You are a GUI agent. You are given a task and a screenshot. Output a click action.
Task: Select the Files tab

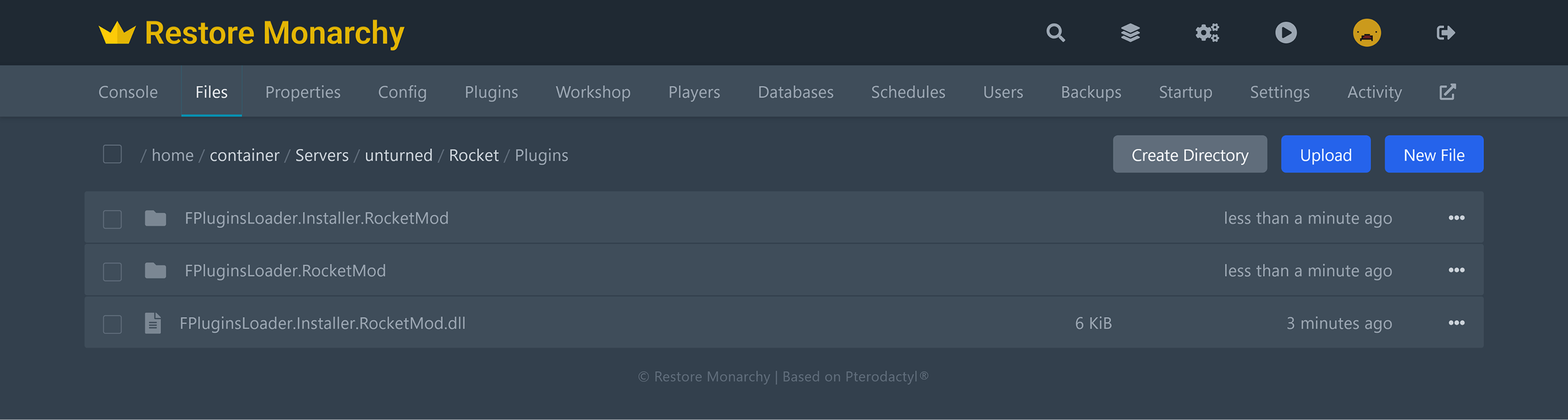pyautogui.click(x=211, y=92)
